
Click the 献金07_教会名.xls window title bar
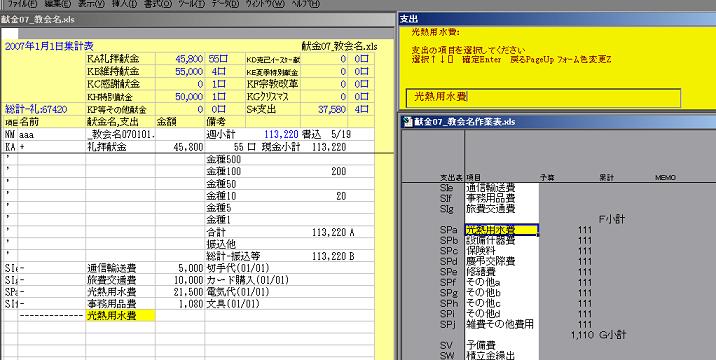coord(197,20)
